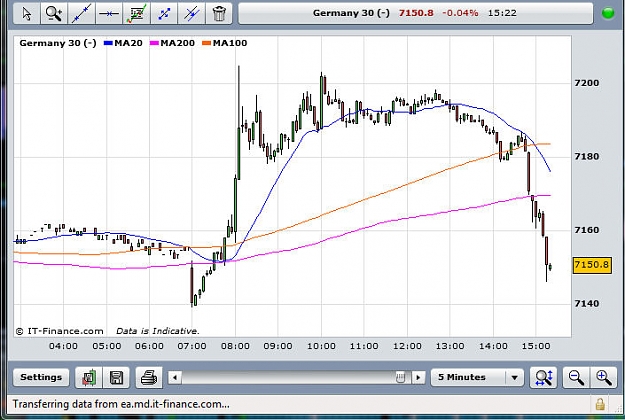This screenshot has height=420, width=625.
Task: Click the Germany 30 instrument title bar
Action: pyautogui.click(x=415, y=13)
